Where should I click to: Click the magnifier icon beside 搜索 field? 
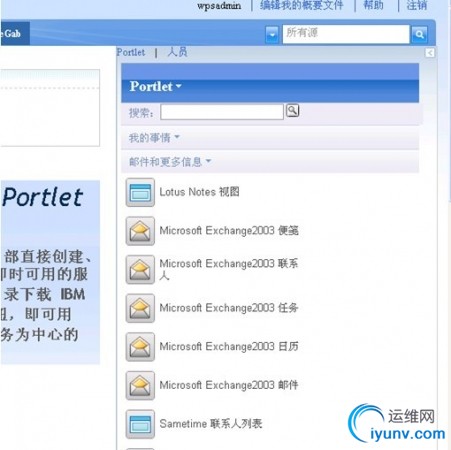[292, 110]
